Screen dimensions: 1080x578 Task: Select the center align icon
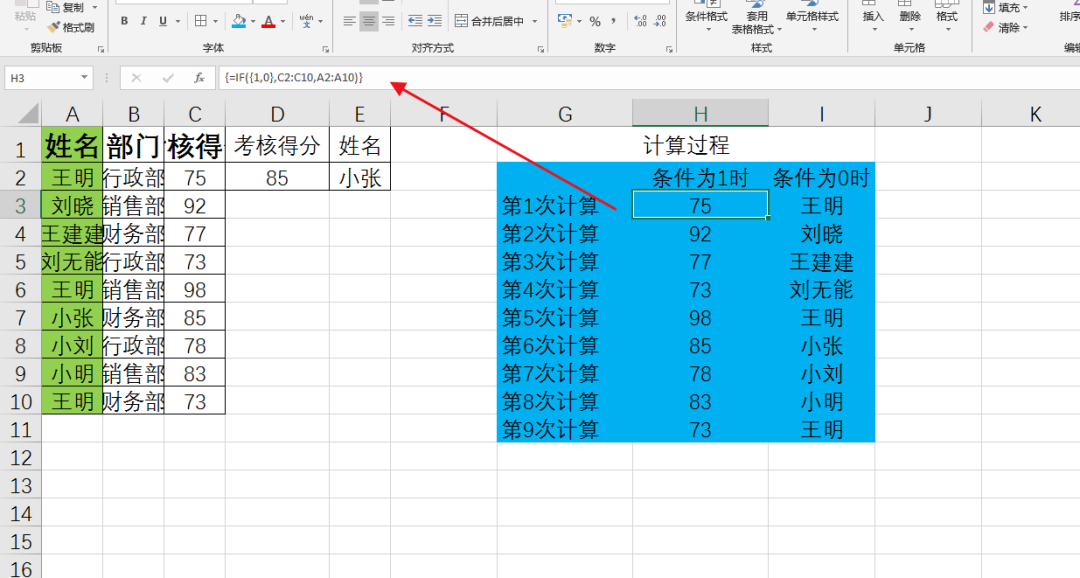click(x=369, y=21)
